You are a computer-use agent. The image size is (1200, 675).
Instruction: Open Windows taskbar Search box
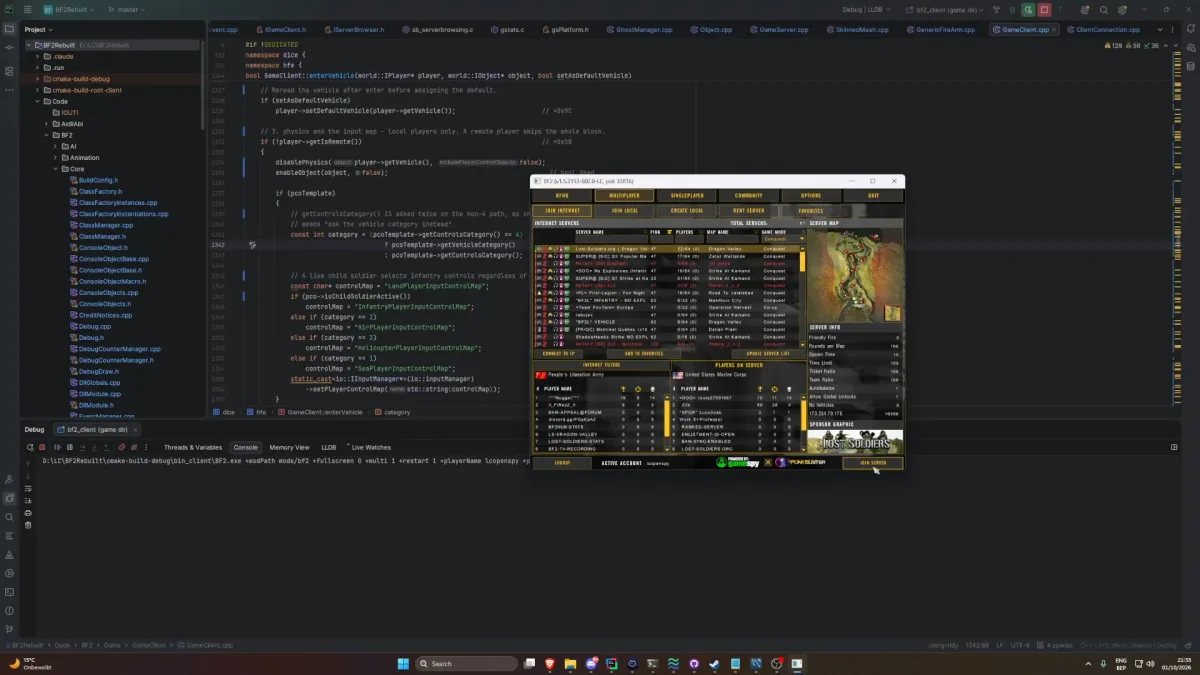click(465, 663)
